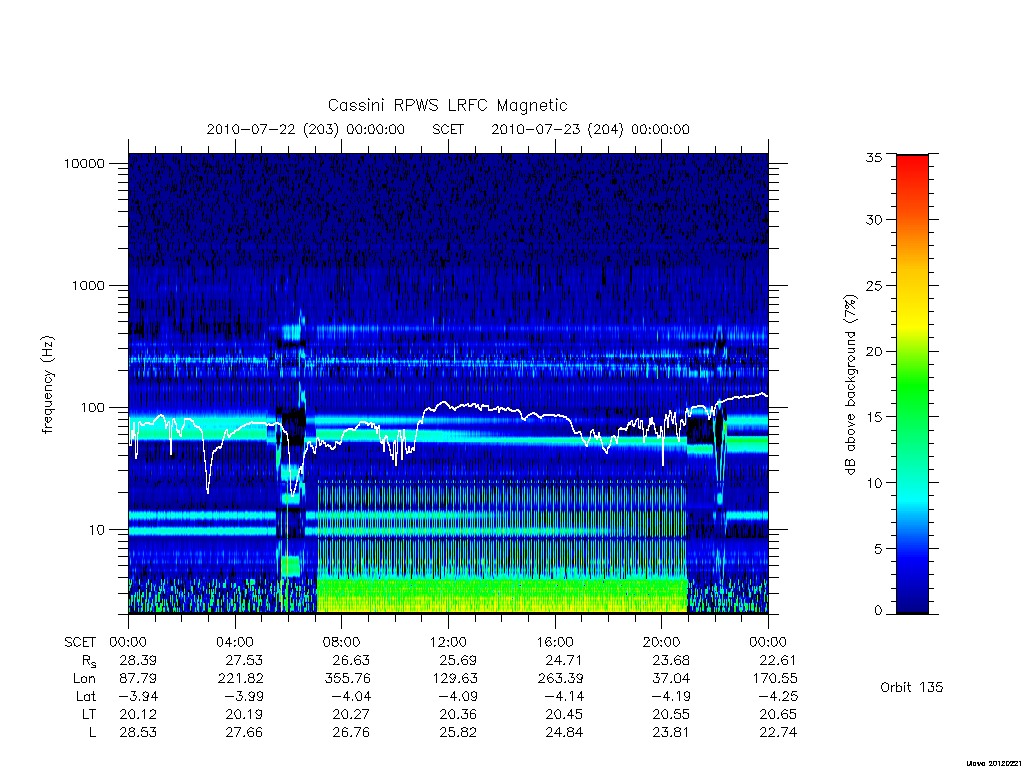The height and width of the screenshot is (768, 1024).
Task: Click the LT value "20.12"
Action: click(138, 714)
